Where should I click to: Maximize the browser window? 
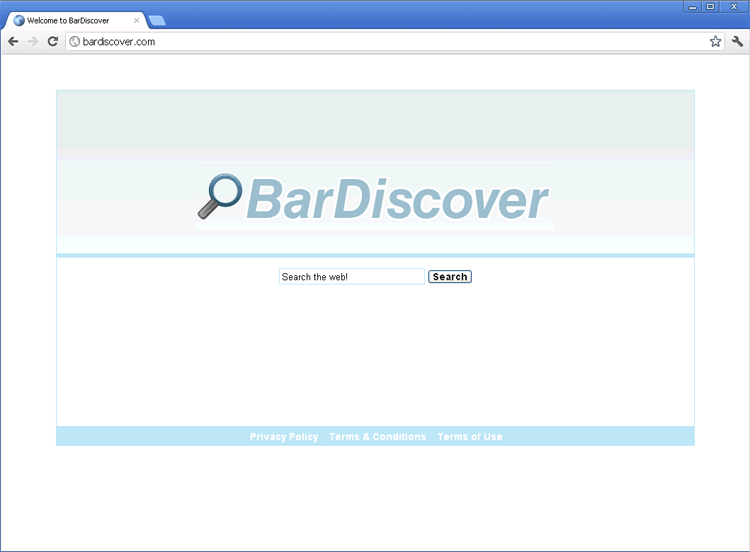(710, 7)
